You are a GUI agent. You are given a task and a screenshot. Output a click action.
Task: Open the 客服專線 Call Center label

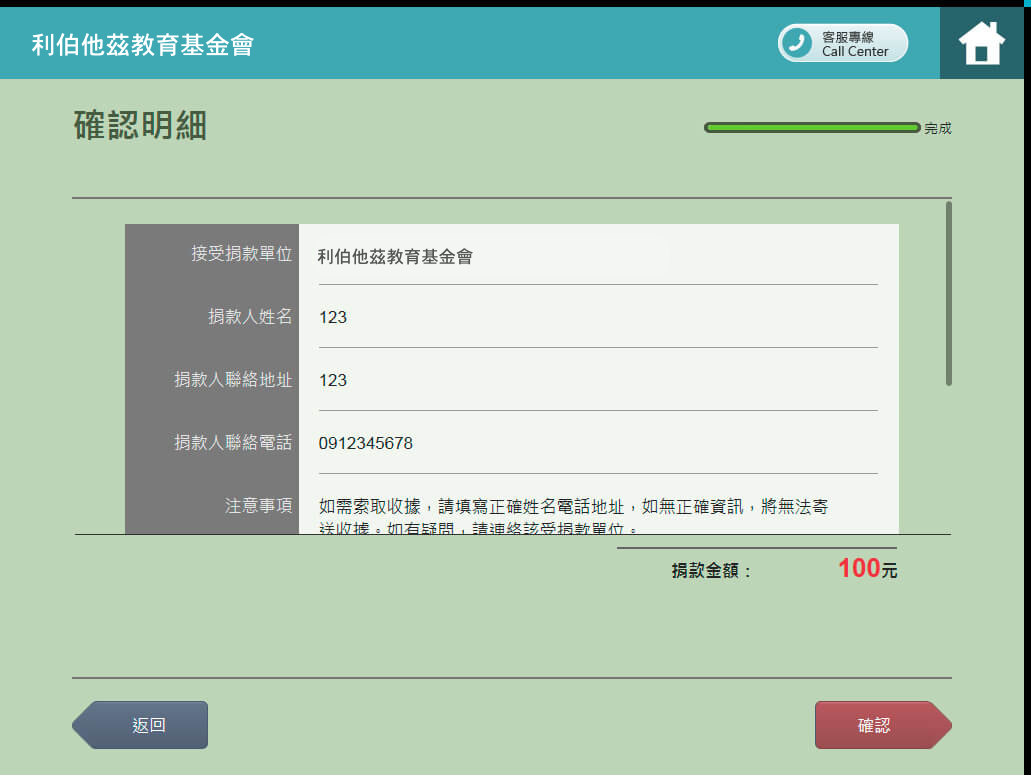pos(855,43)
